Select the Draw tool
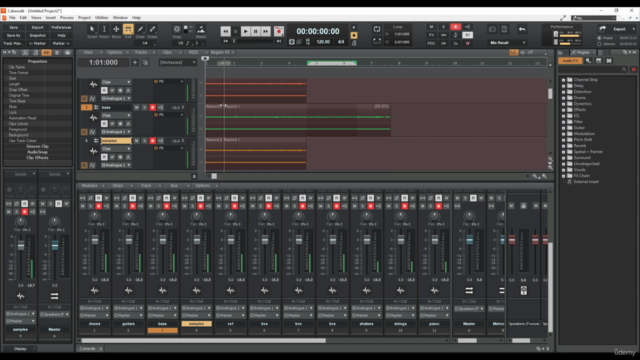The height and width of the screenshot is (360, 640). (140, 29)
